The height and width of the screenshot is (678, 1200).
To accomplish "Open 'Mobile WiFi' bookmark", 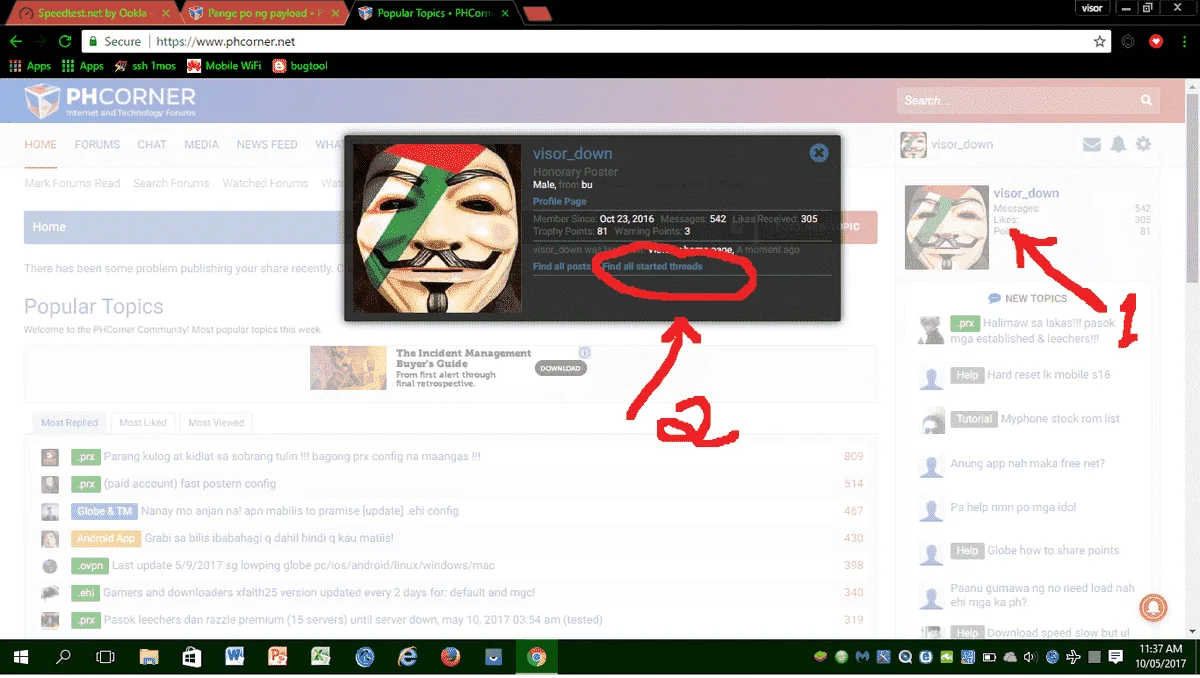I will [x=225, y=66].
